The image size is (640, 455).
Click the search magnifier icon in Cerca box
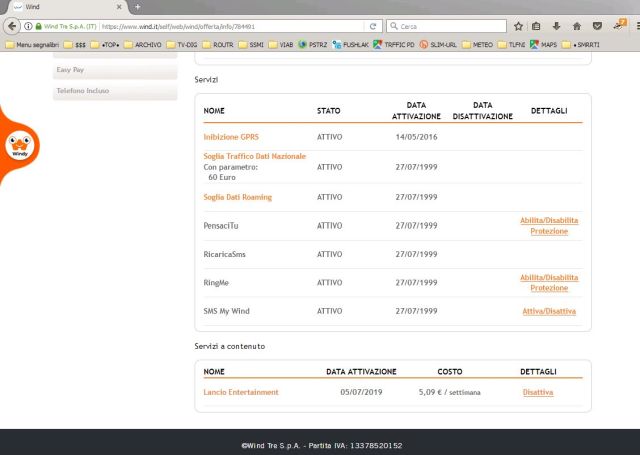(393, 26)
